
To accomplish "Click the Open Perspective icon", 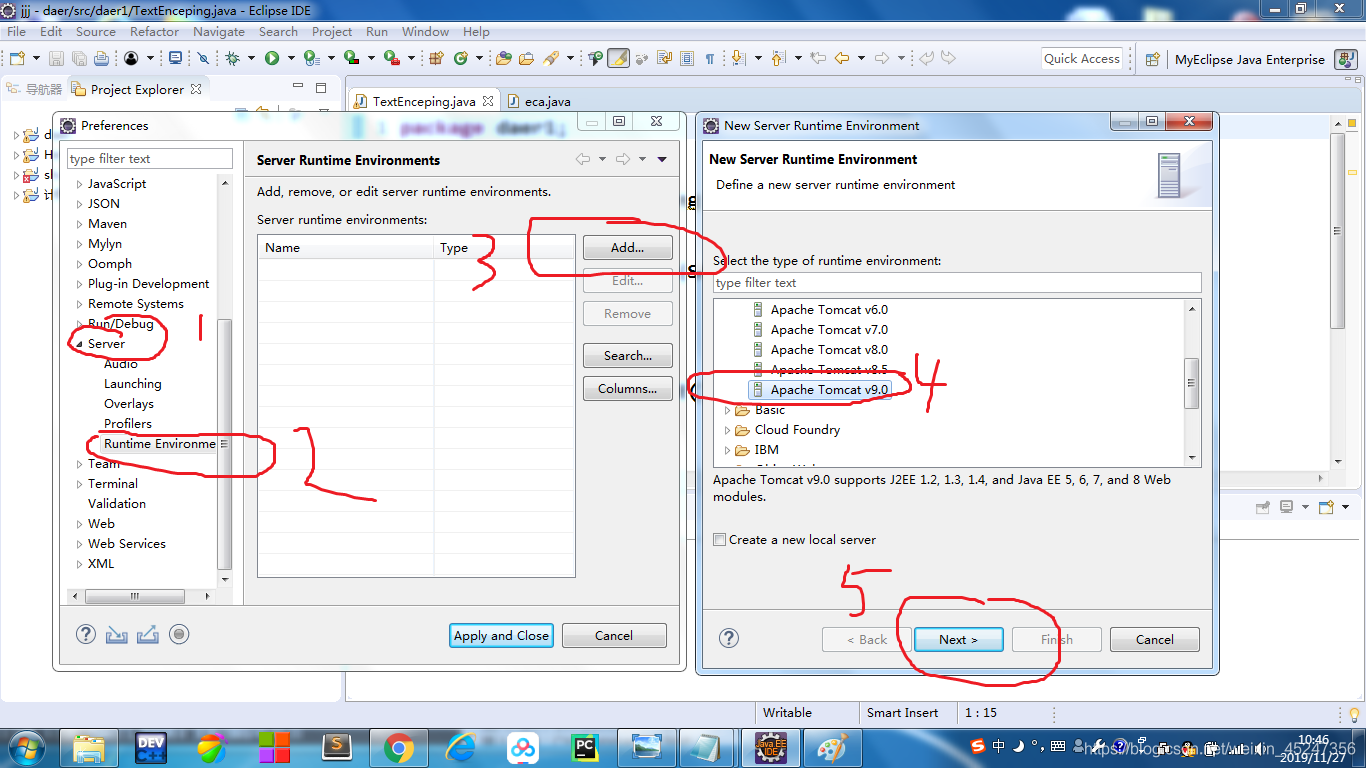I will pyautogui.click(x=1152, y=59).
